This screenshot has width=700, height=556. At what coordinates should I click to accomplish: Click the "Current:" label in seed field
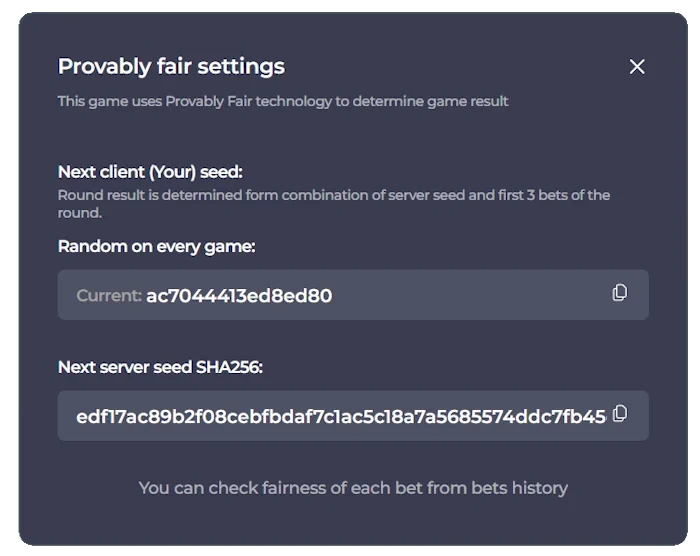(x=109, y=296)
